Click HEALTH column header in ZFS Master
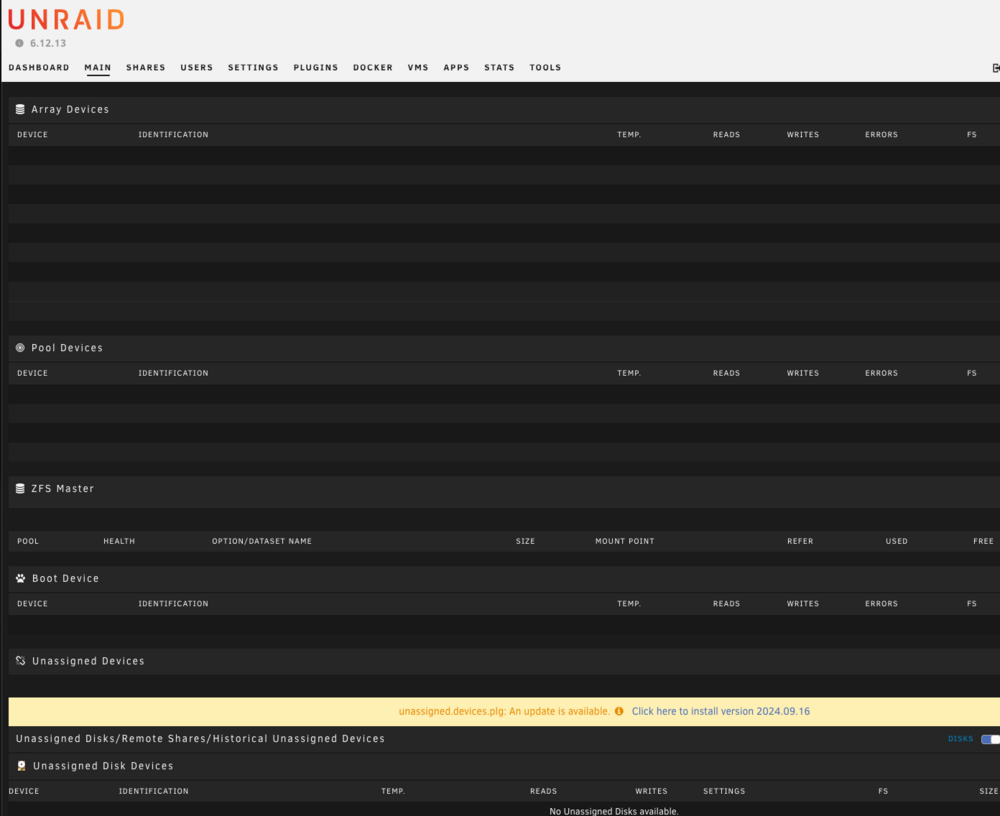Screen dimensions: 1000x816 tap(119, 541)
